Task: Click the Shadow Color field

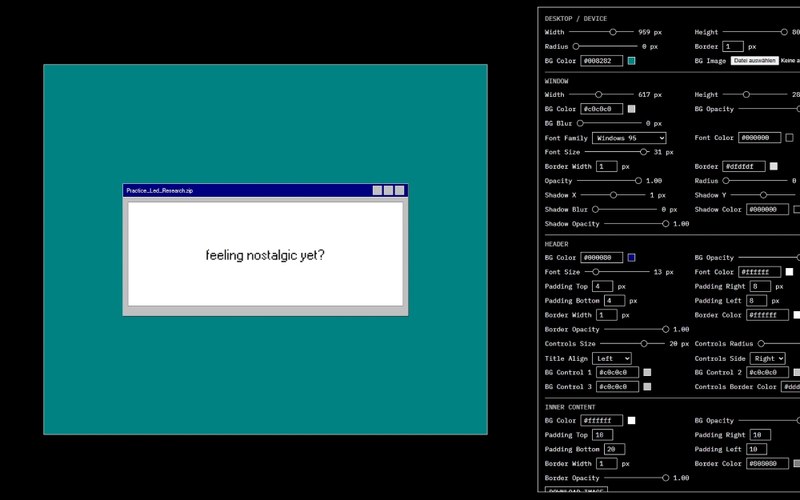Action: (x=767, y=209)
